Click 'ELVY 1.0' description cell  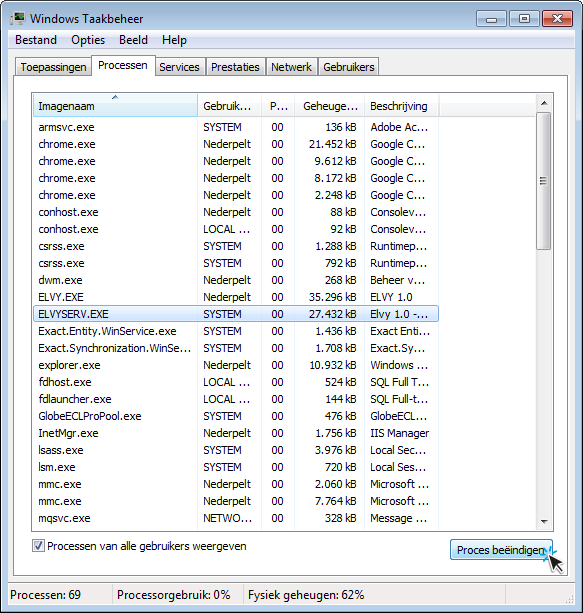[x=391, y=297]
